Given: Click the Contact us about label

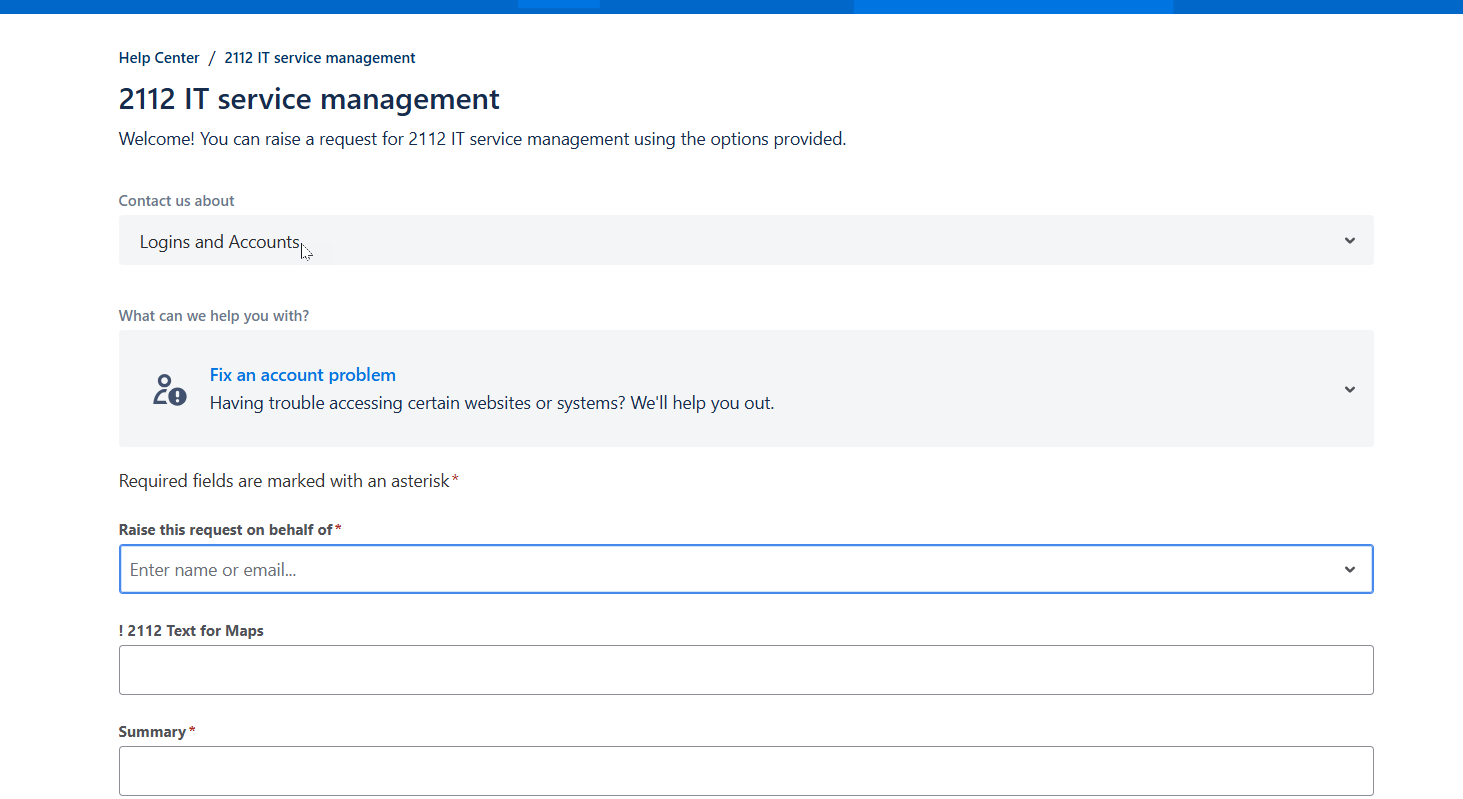Looking at the screenshot, I should click(176, 201).
